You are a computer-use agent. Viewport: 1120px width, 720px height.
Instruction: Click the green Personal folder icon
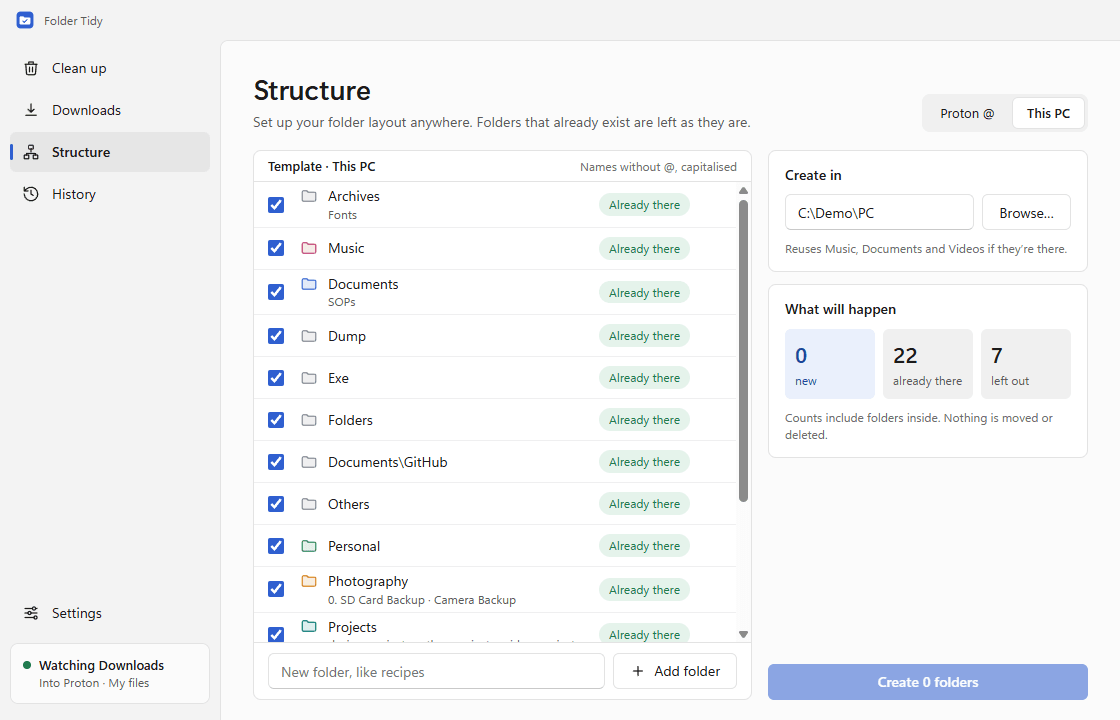pos(309,546)
